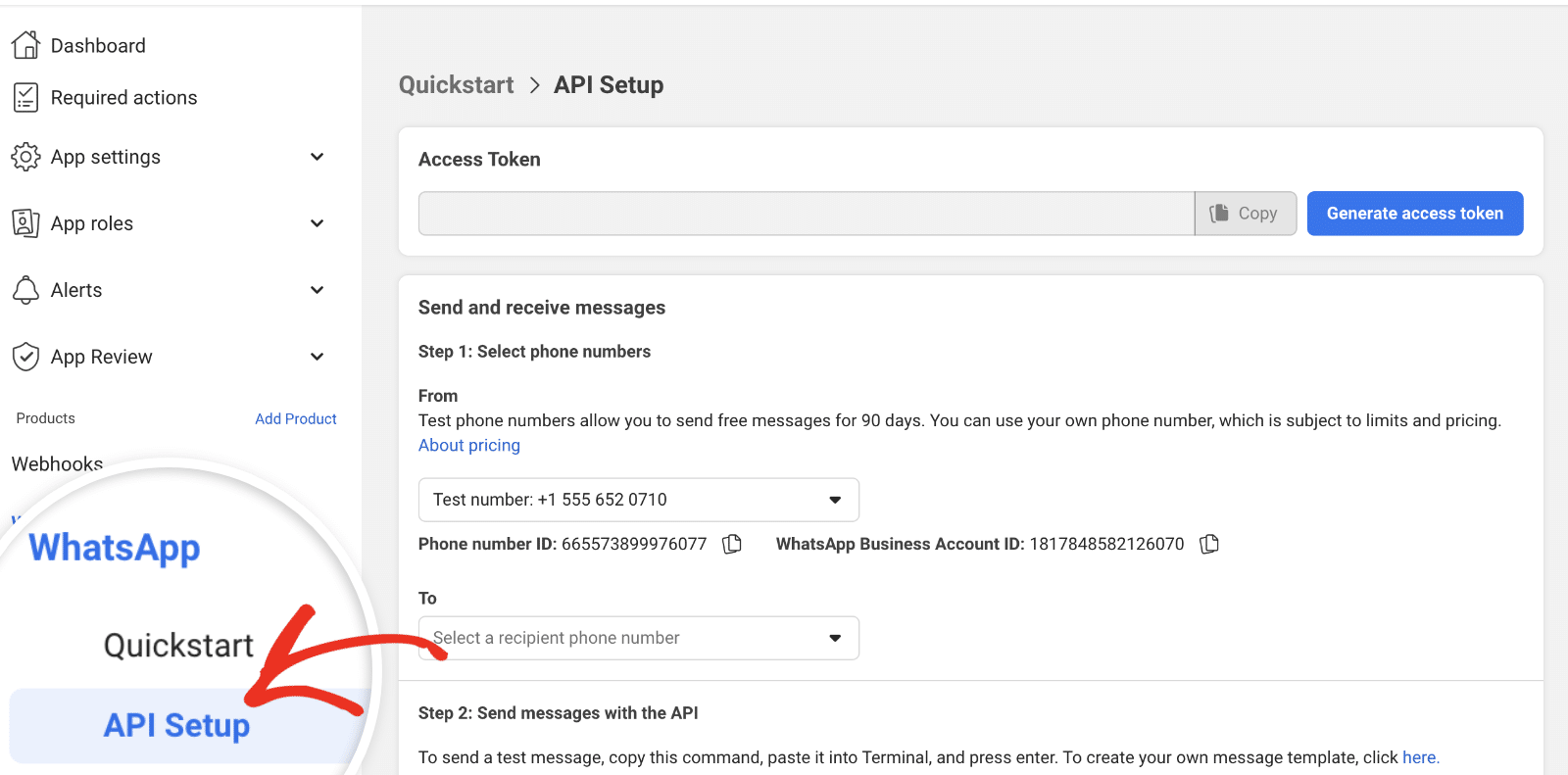
Task: Click Generate access token button
Action: click(1415, 214)
